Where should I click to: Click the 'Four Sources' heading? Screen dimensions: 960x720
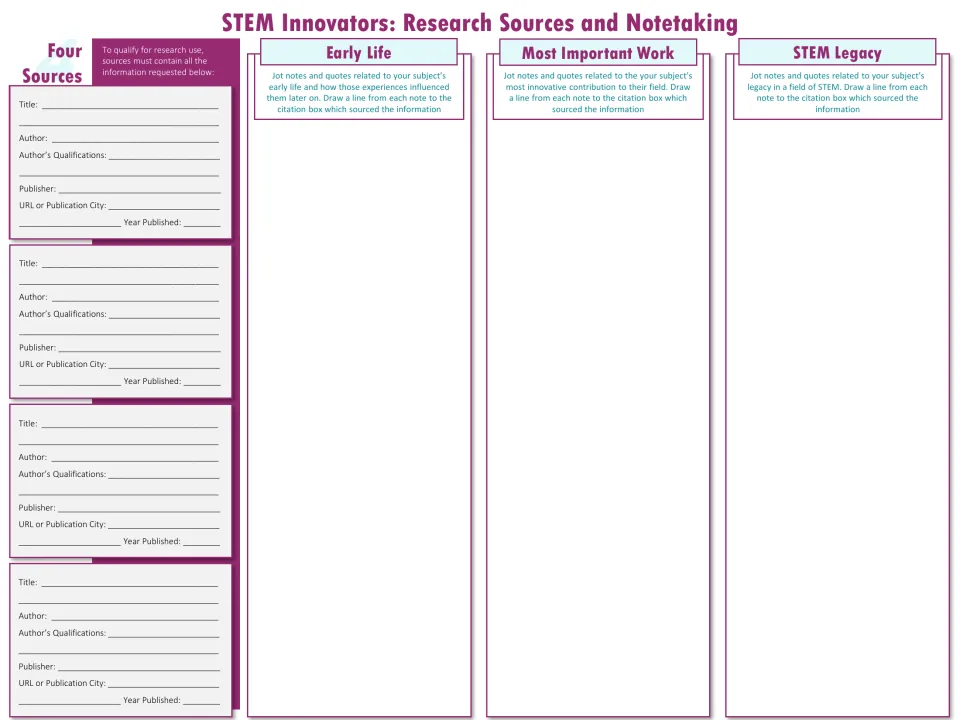pos(52,63)
